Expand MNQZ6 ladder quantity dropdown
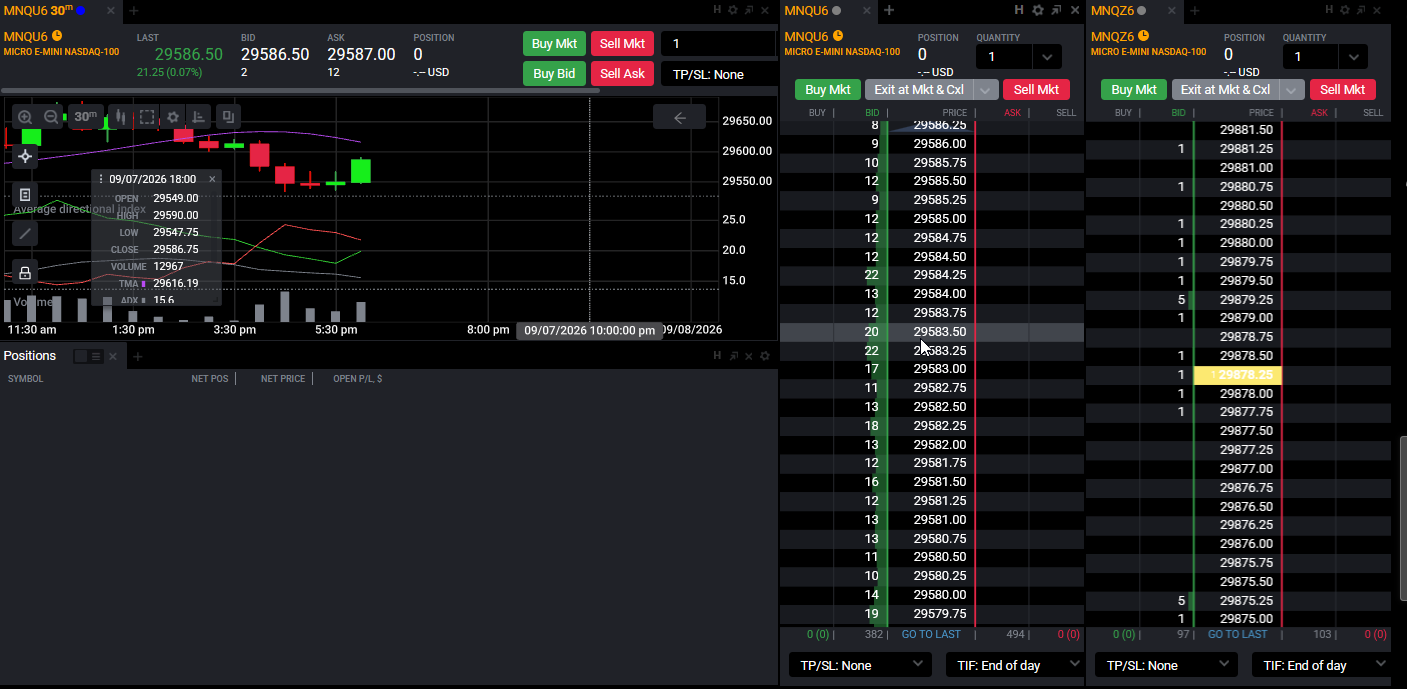Viewport: 1407px width, 689px height. [x=1353, y=57]
